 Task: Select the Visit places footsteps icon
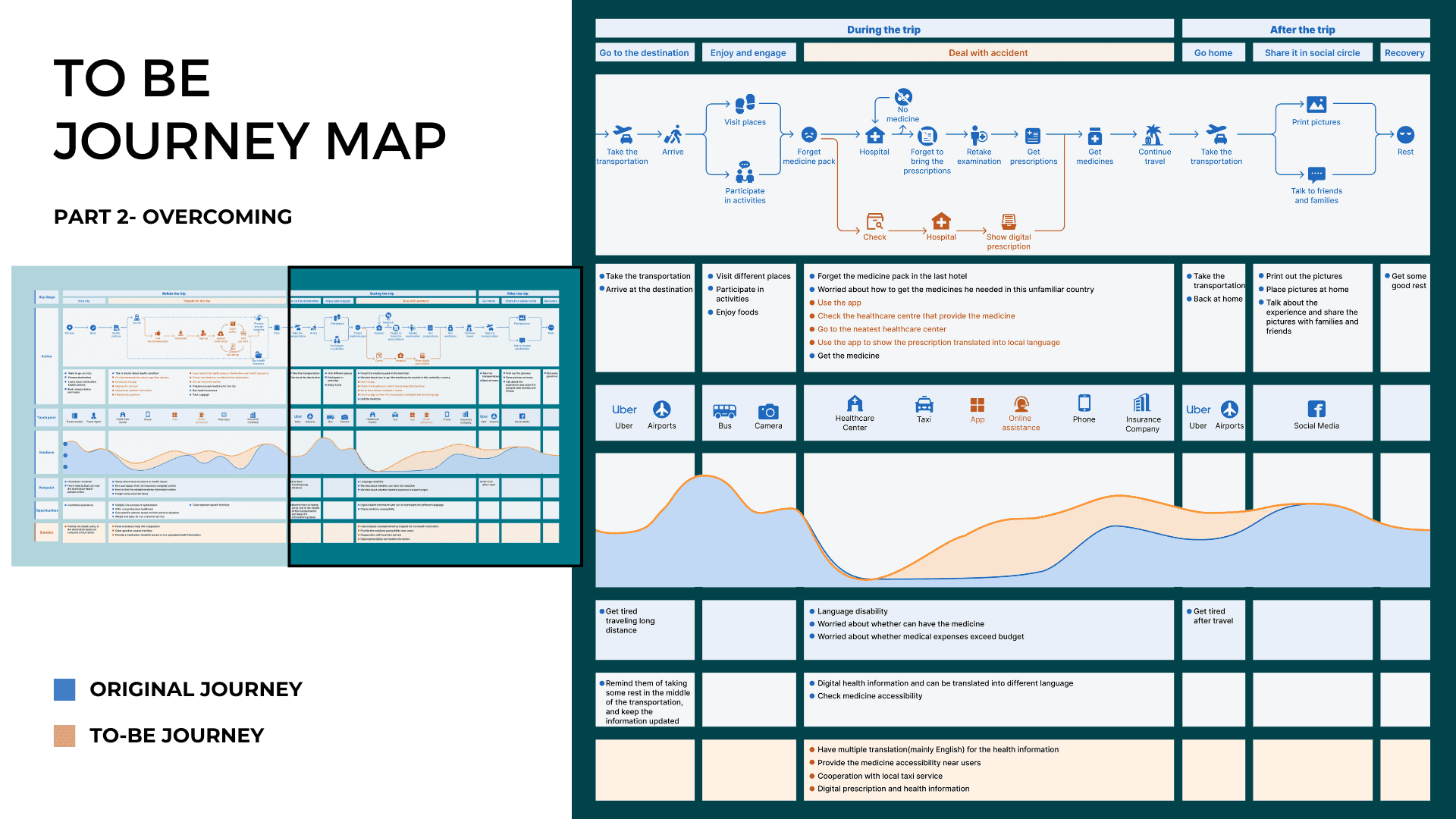point(745,103)
